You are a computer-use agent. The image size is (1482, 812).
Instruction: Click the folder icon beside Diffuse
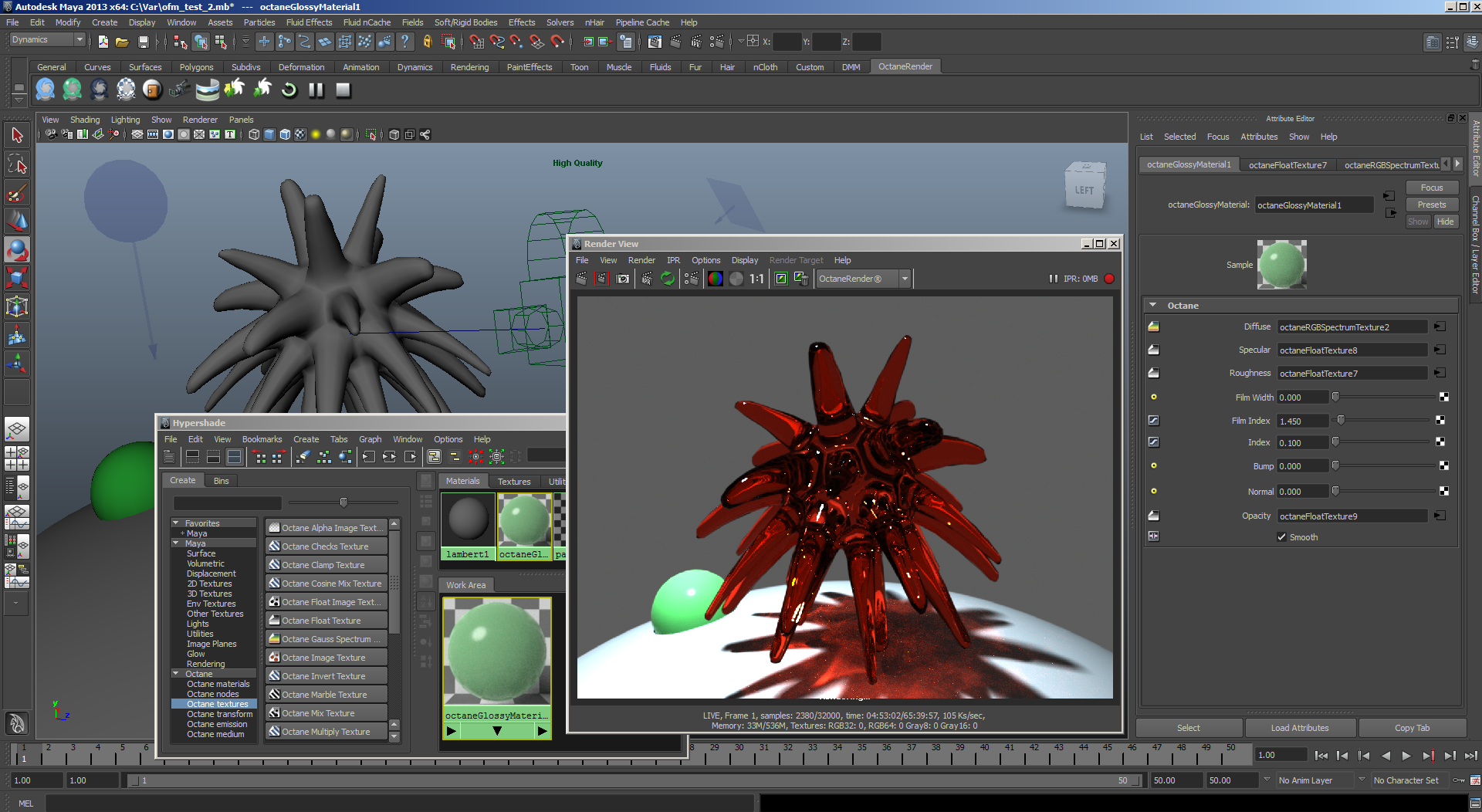[1153, 326]
